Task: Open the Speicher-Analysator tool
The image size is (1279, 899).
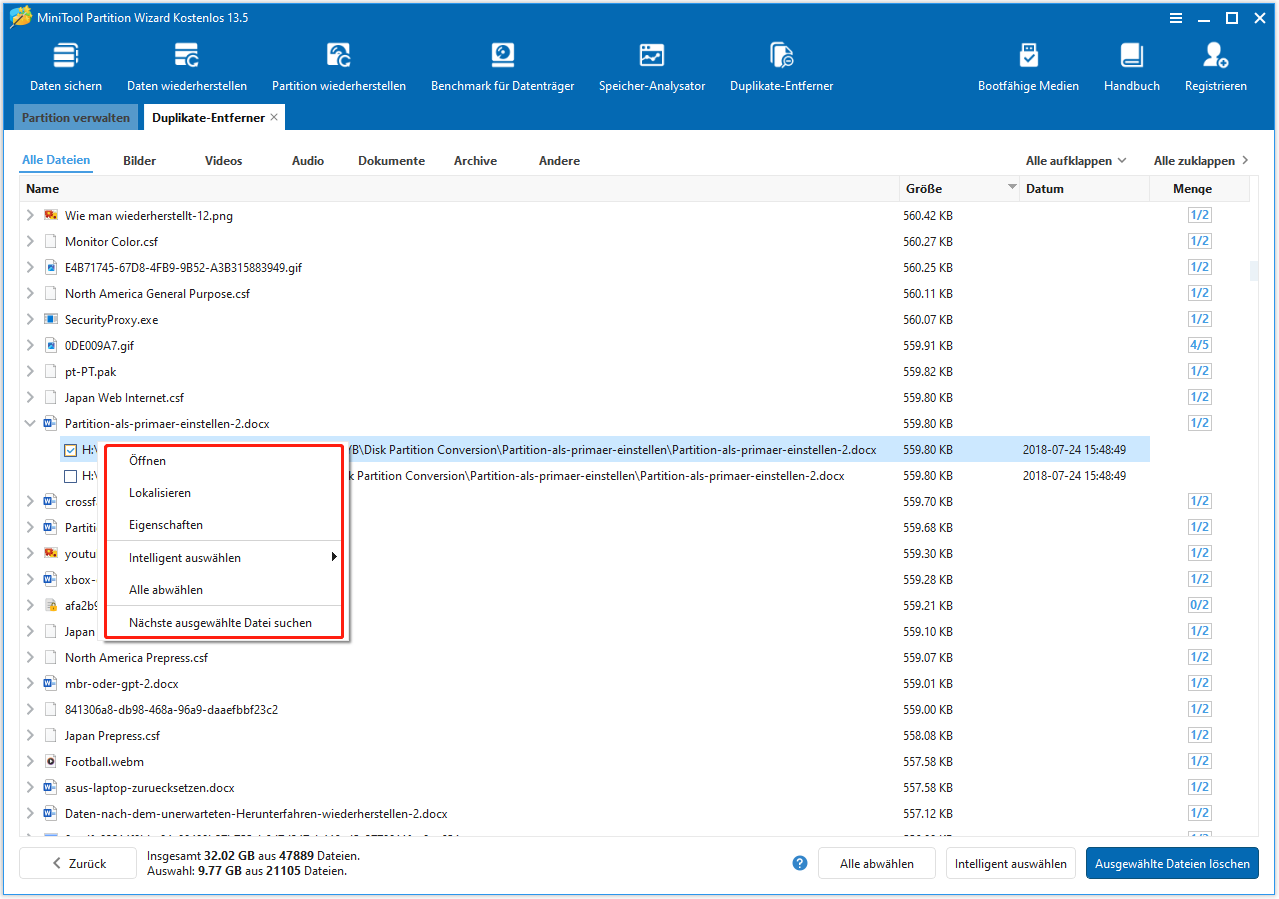Action: (652, 67)
